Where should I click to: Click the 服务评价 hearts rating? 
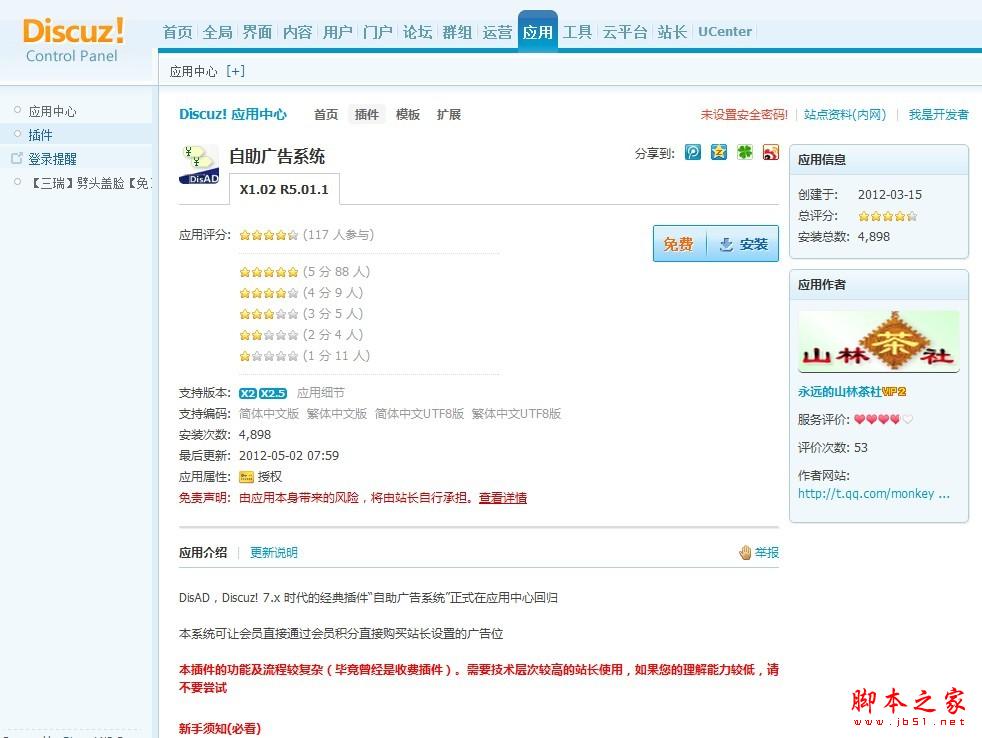tap(884, 419)
